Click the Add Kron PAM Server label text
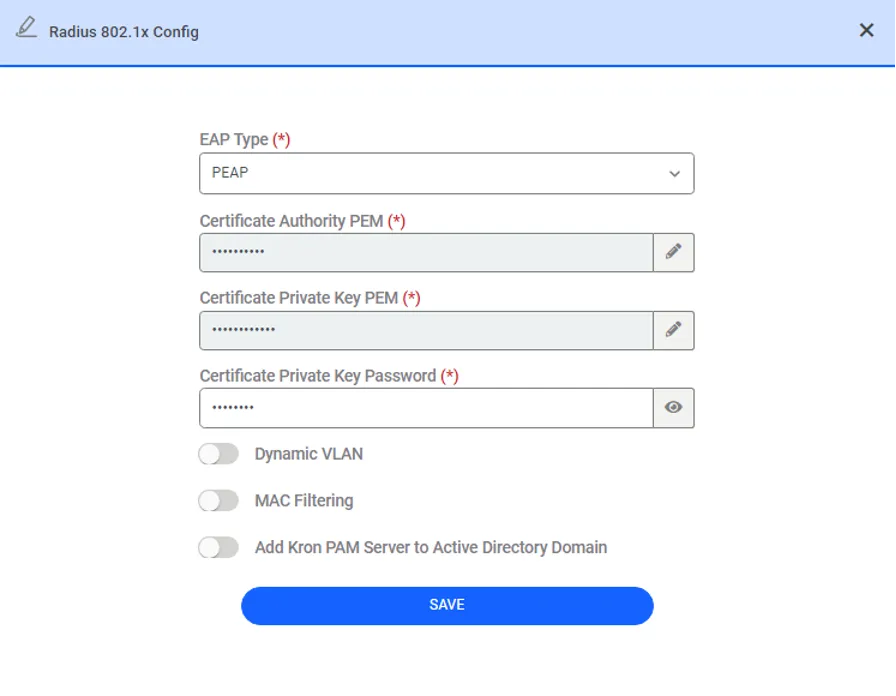The image size is (896, 696). (431, 547)
